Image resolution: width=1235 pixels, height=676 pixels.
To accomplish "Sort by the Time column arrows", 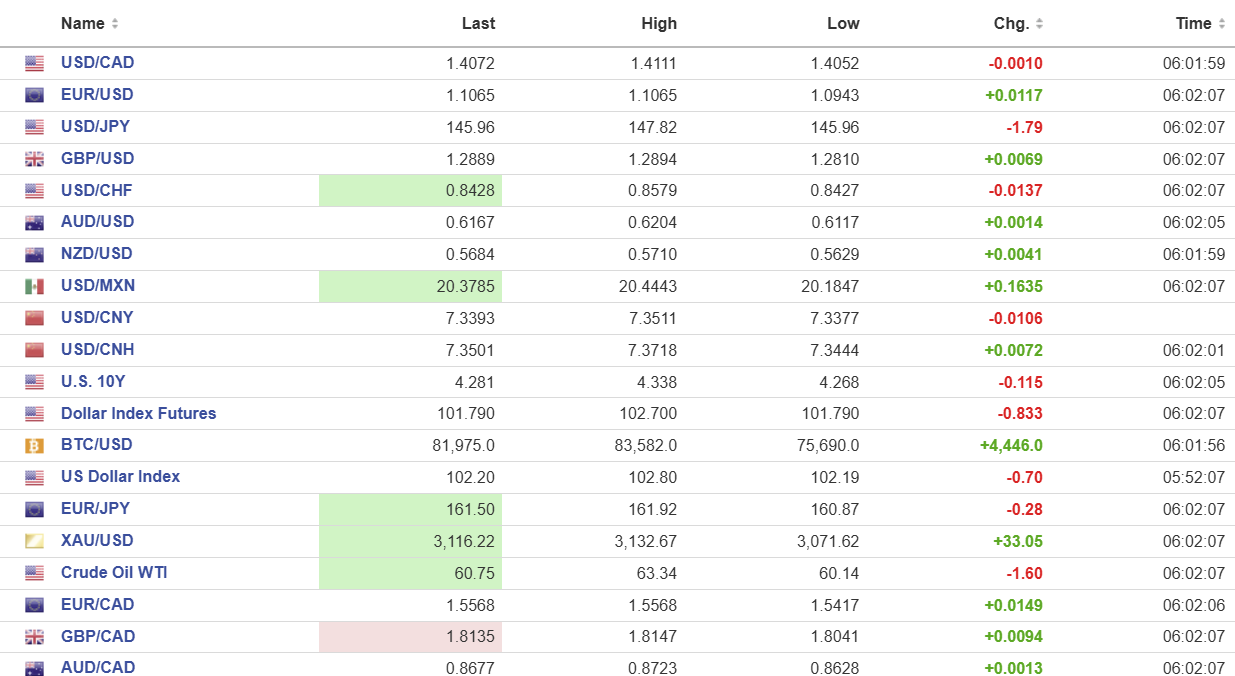I will click(1221, 24).
